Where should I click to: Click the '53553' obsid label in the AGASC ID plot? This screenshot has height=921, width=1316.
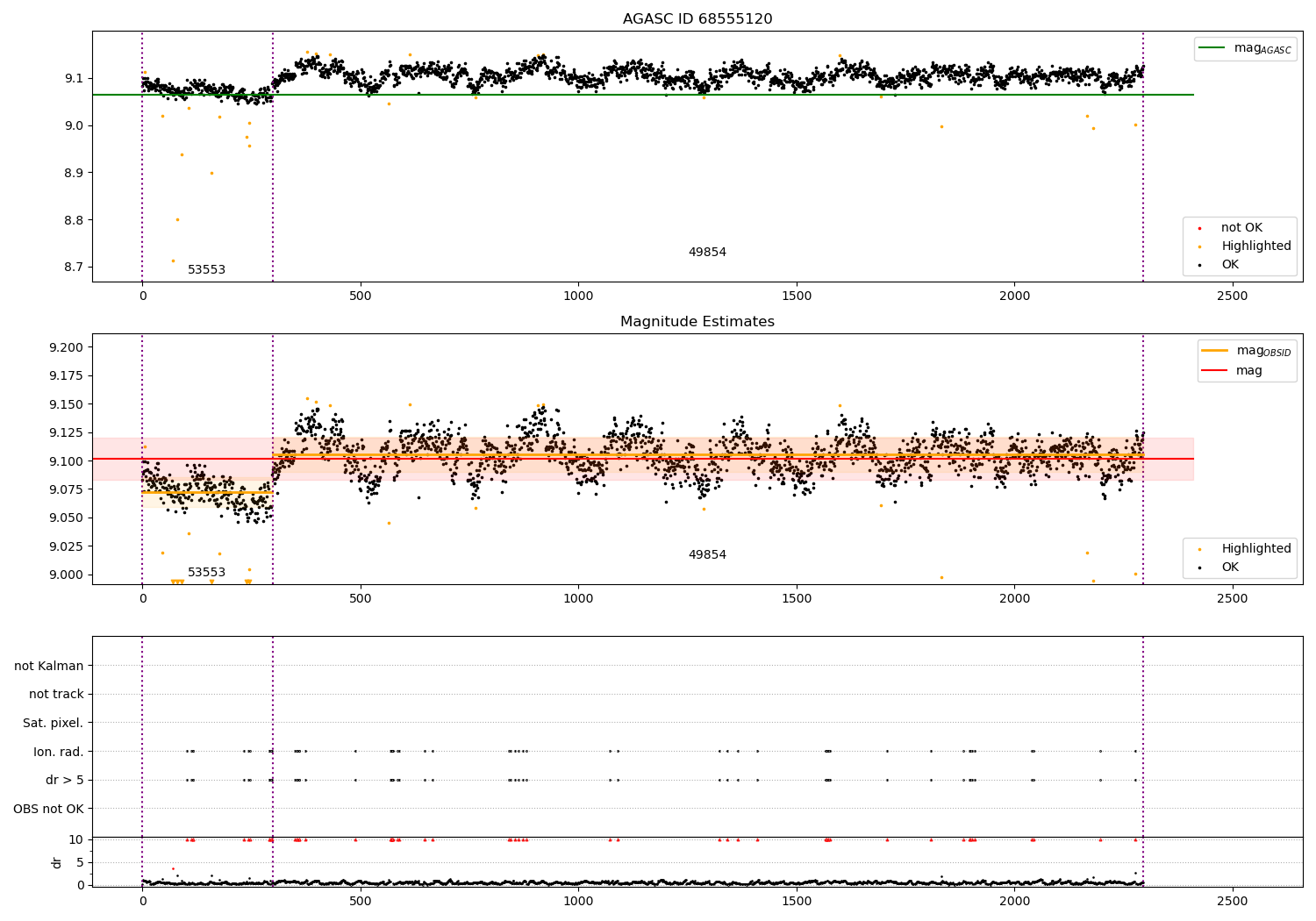(207, 270)
